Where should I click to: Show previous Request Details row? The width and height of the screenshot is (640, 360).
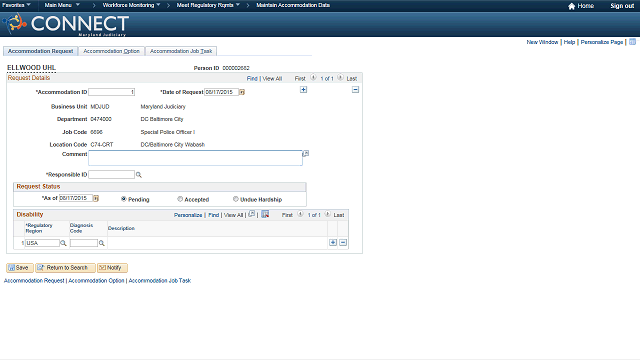(313, 77)
